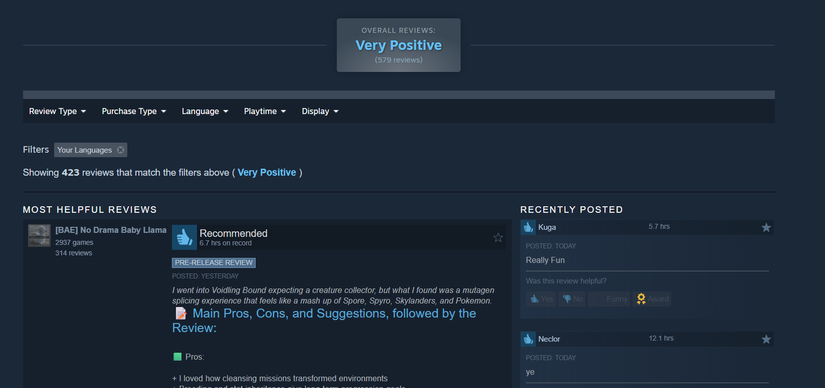The height and width of the screenshot is (388, 825).
Task: Mark Kuga's review as Funny
Action: [609, 299]
